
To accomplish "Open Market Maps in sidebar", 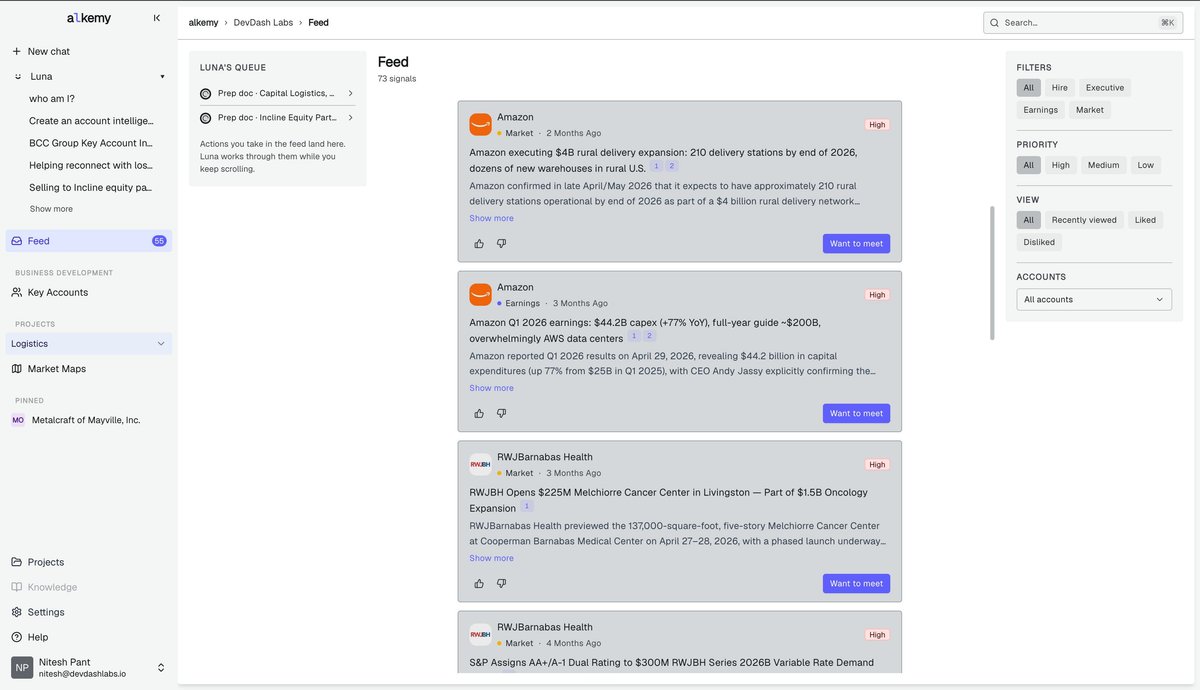I will (56, 369).
